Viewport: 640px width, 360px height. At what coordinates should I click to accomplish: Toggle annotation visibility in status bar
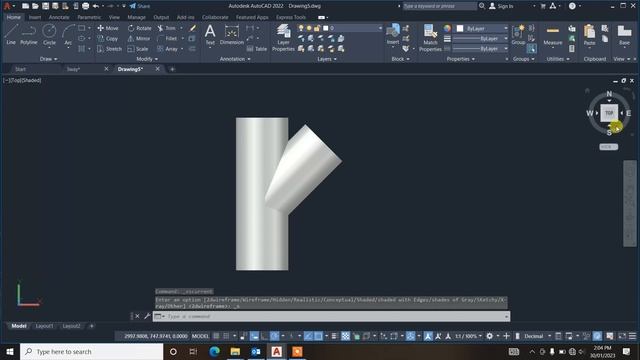point(428,336)
